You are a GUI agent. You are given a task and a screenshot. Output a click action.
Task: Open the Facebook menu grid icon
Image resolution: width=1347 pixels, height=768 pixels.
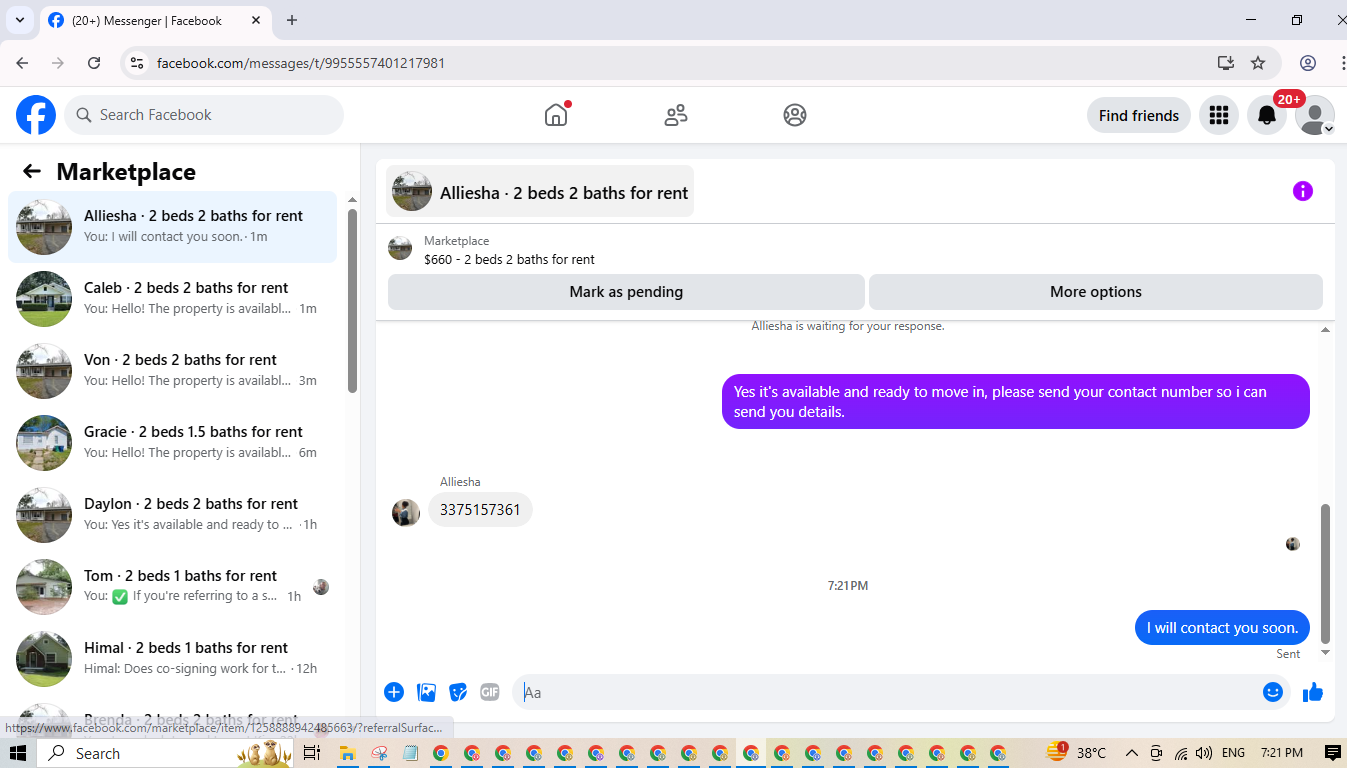pyautogui.click(x=1218, y=115)
